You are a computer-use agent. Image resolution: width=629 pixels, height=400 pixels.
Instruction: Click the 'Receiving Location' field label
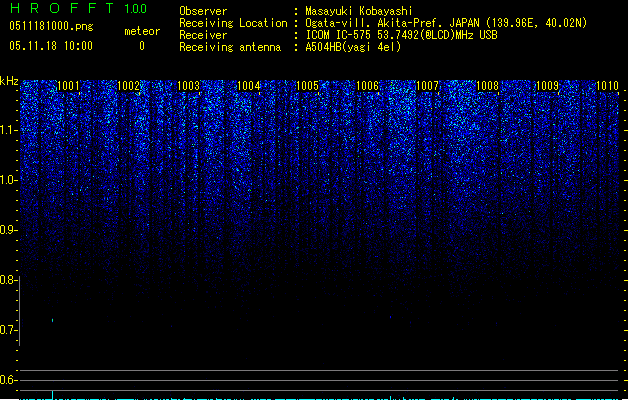coord(233,23)
